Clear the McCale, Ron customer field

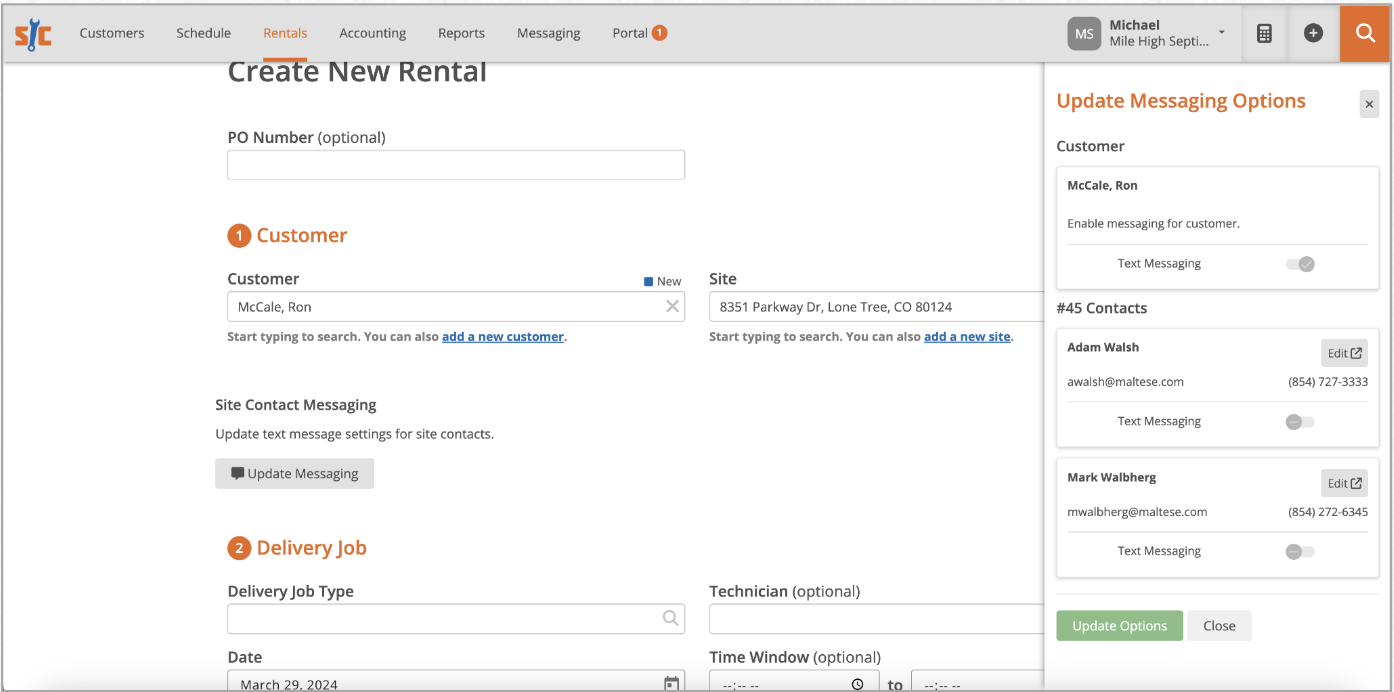click(673, 307)
